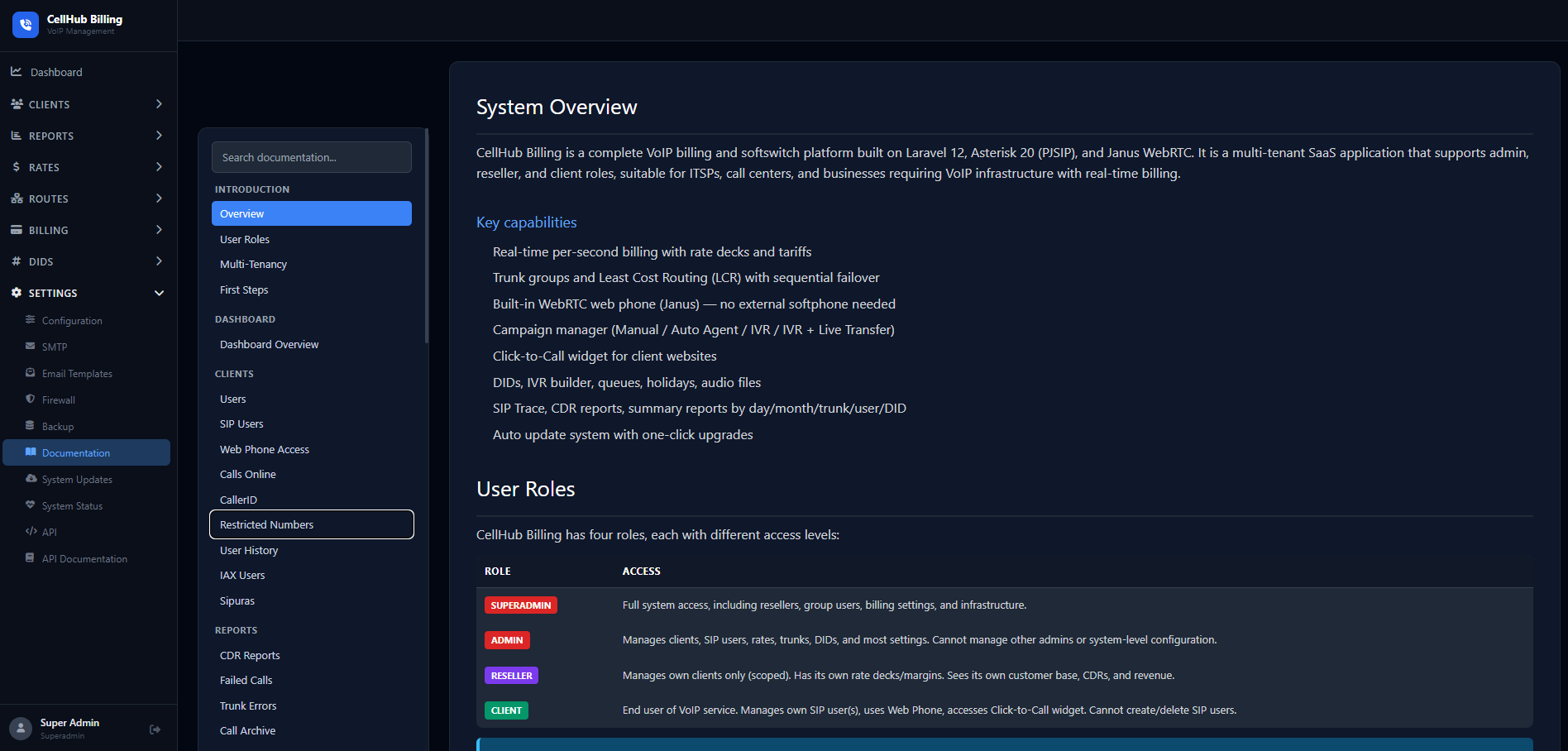Click the SUPERADMIN role badge
1568x751 pixels.
[521, 605]
